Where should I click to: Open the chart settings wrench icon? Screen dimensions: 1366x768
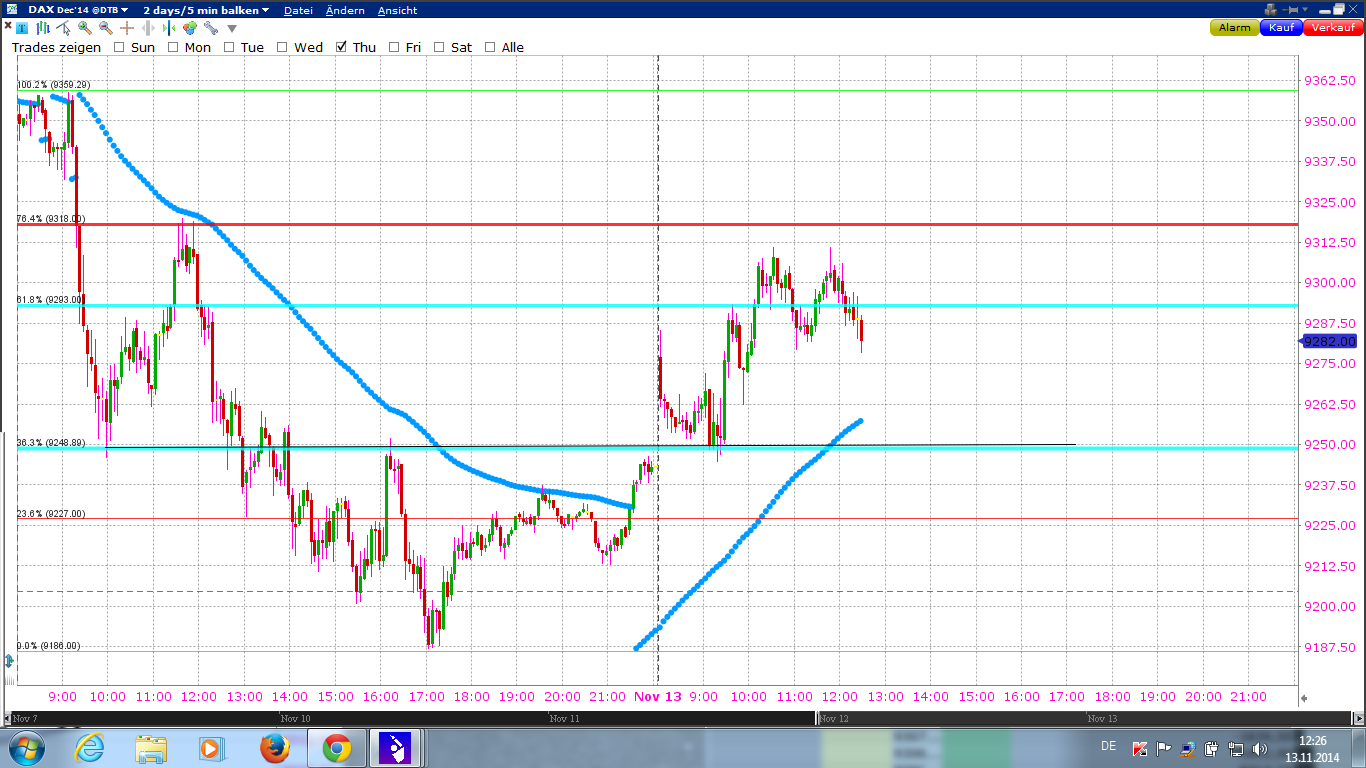click(210, 29)
